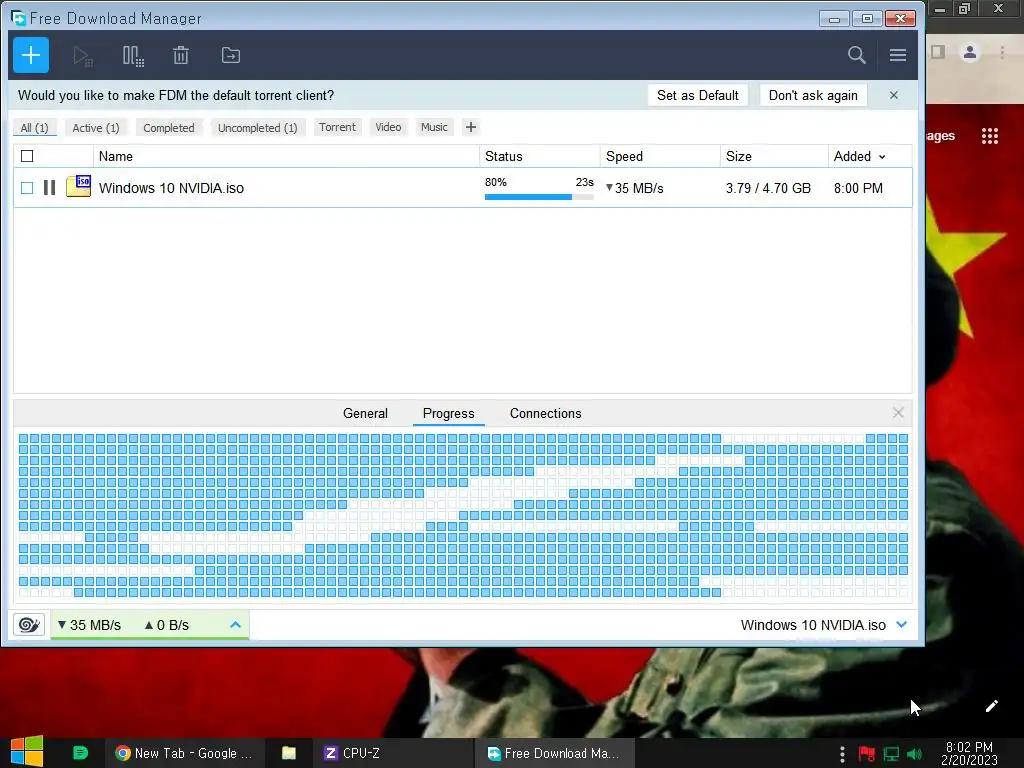The width and height of the screenshot is (1024, 768).
Task: Click the start downloads toolbar icon
Action: pyautogui.click(x=82, y=56)
